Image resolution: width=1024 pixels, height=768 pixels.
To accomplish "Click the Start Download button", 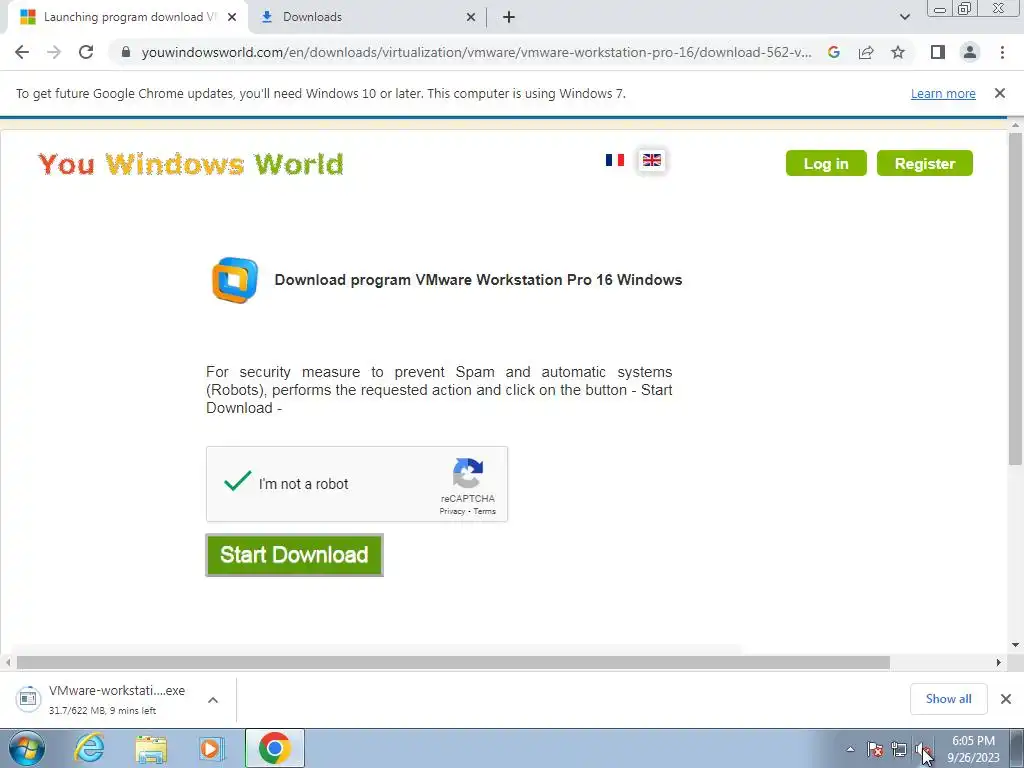I will 294,555.
